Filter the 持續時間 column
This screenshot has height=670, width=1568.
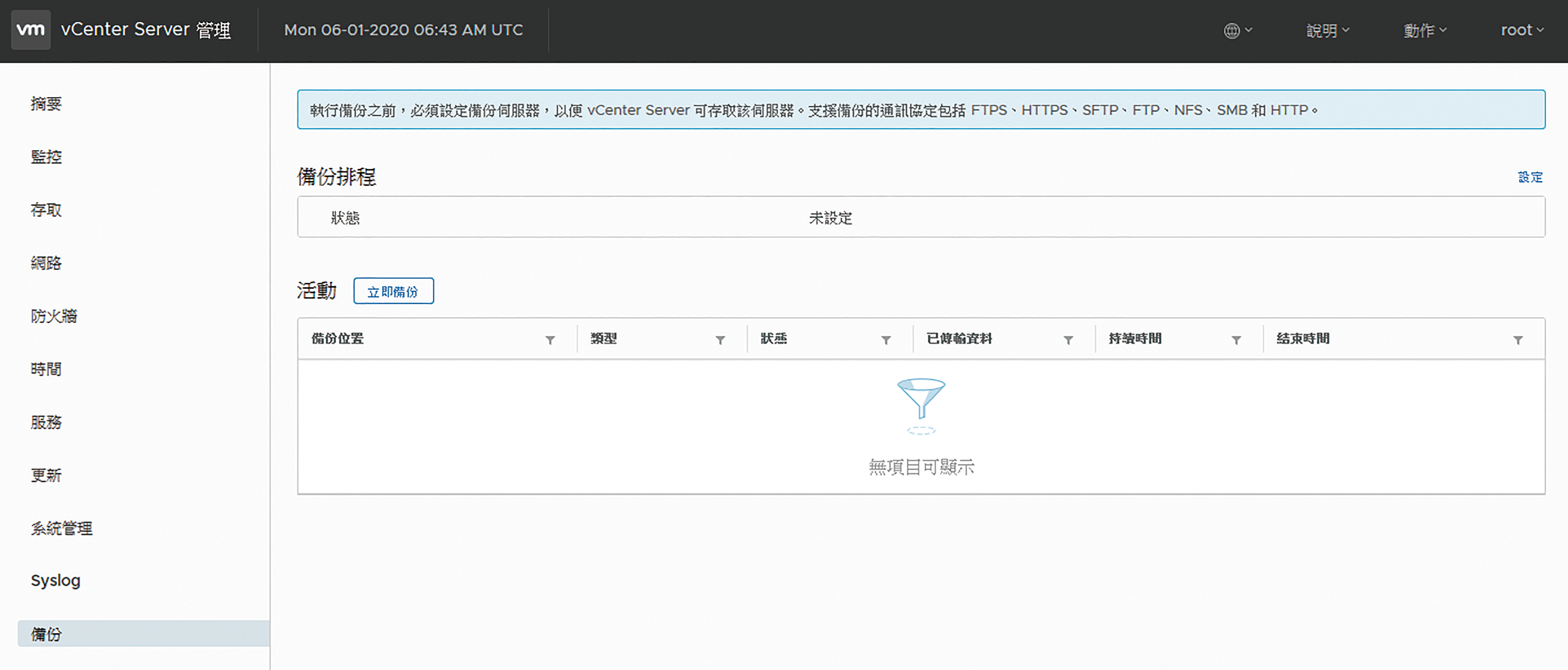(1236, 340)
